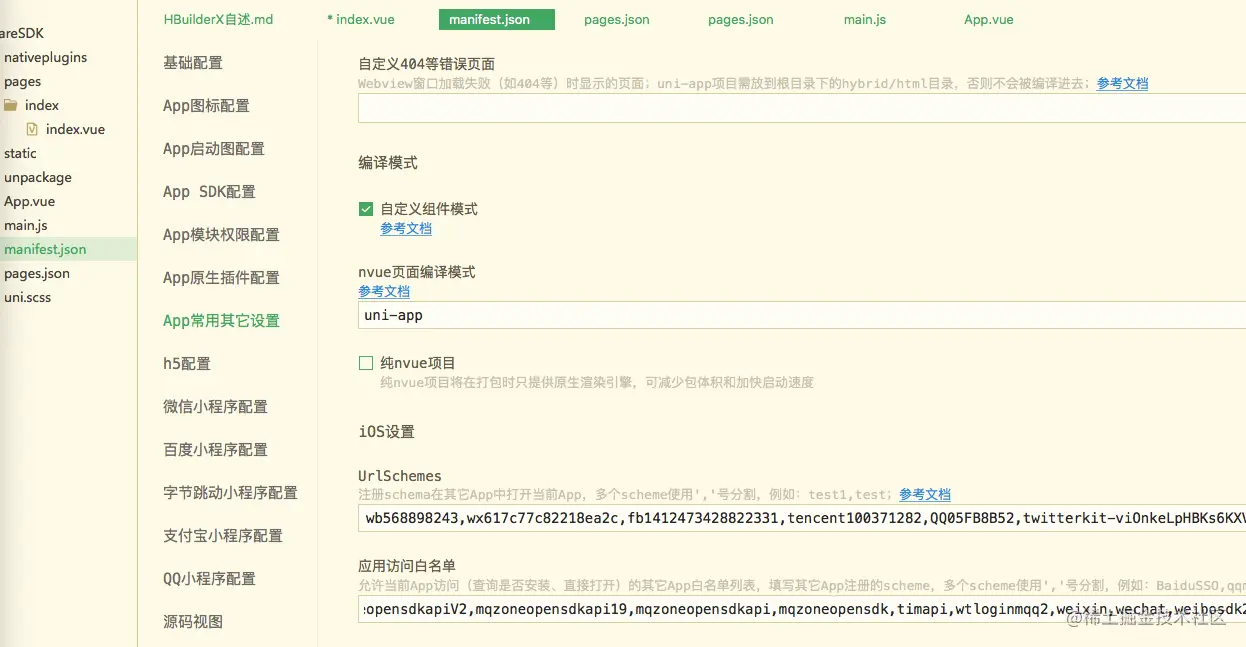This screenshot has width=1246, height=647.
Task: Open App SDK配置 section
Action: (209, 192)
